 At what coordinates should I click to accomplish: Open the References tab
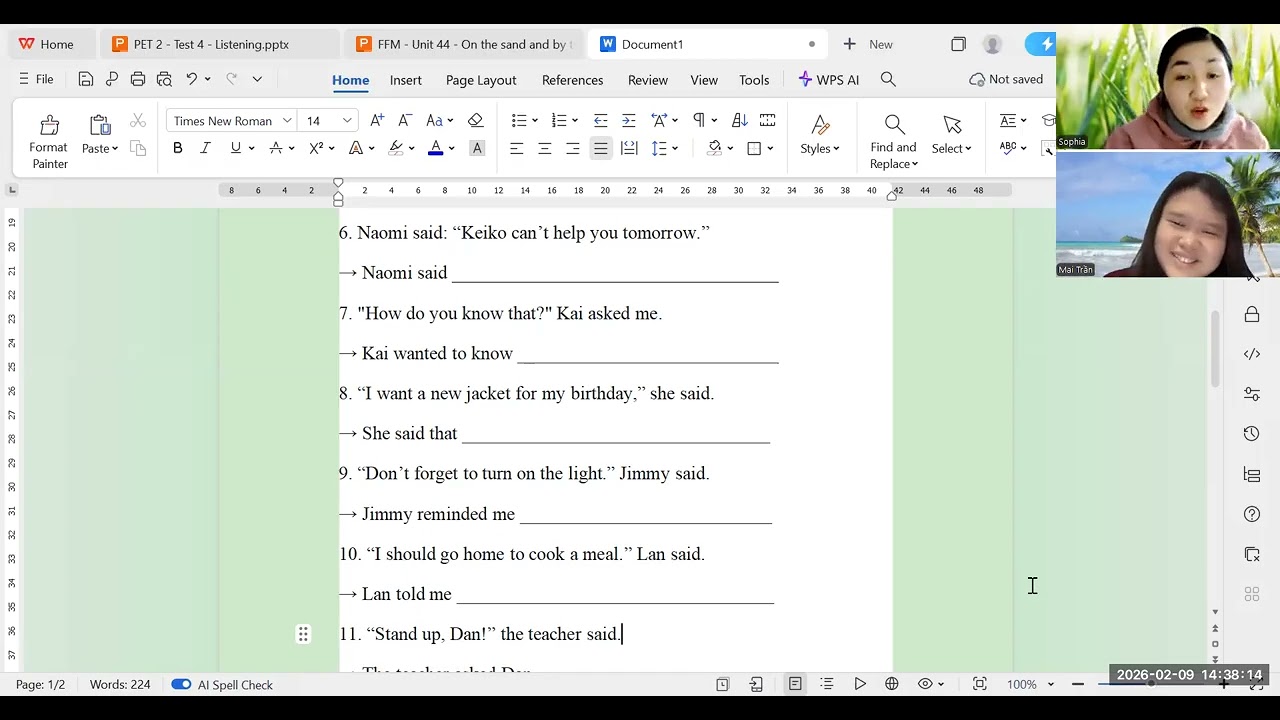click(573, 80)
